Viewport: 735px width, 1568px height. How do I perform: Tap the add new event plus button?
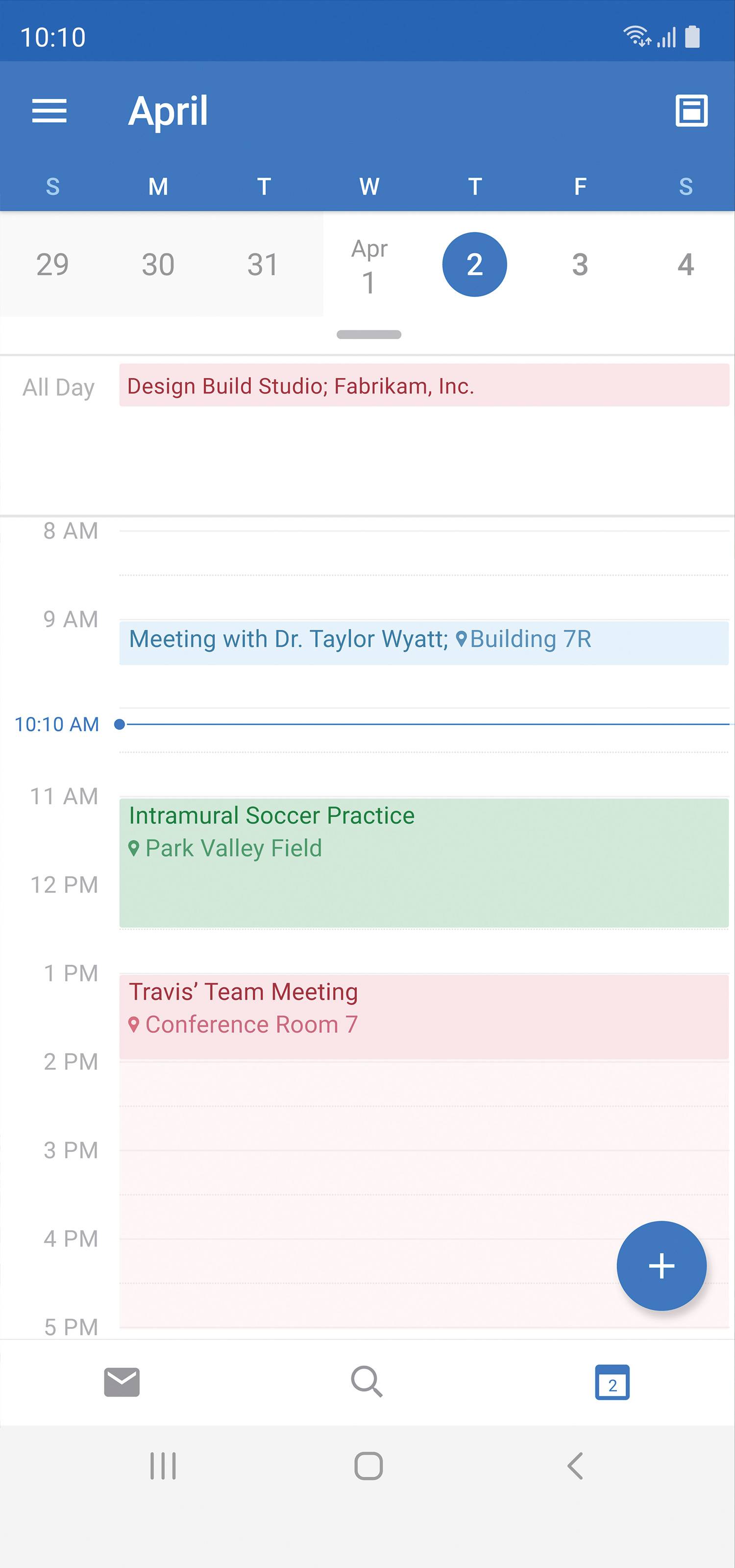(x=661, y=1266)
